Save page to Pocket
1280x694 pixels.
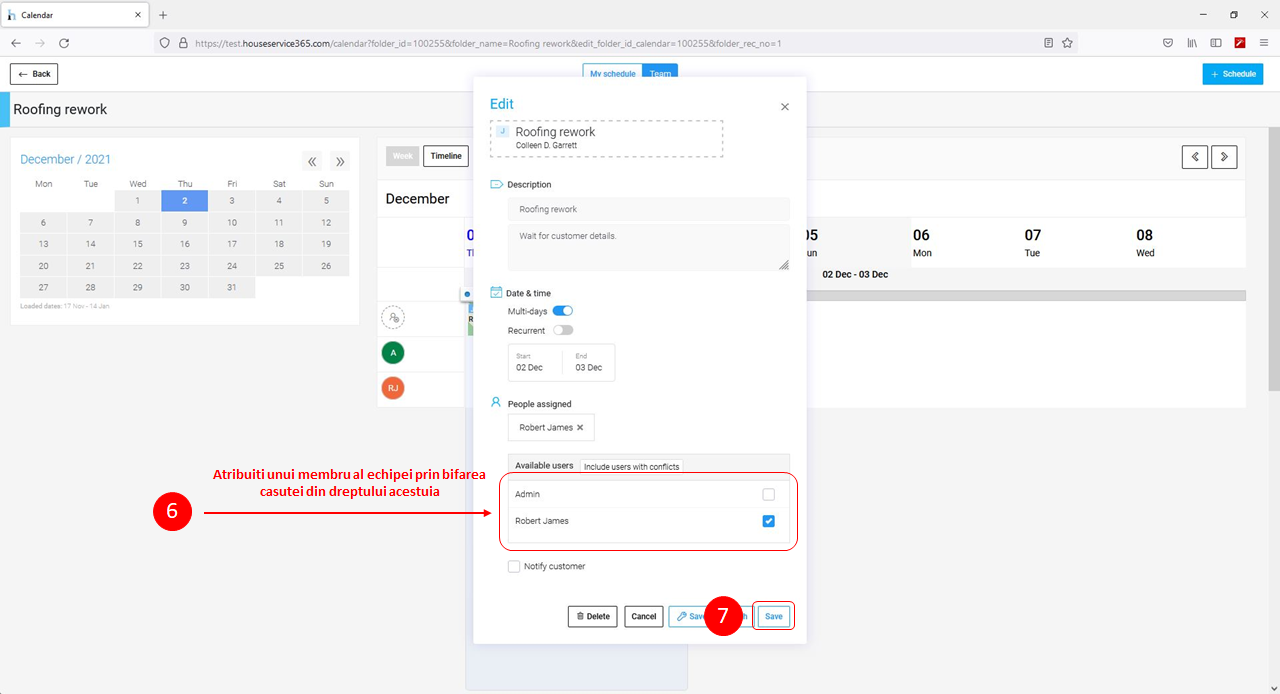(x=1167, y=43)
